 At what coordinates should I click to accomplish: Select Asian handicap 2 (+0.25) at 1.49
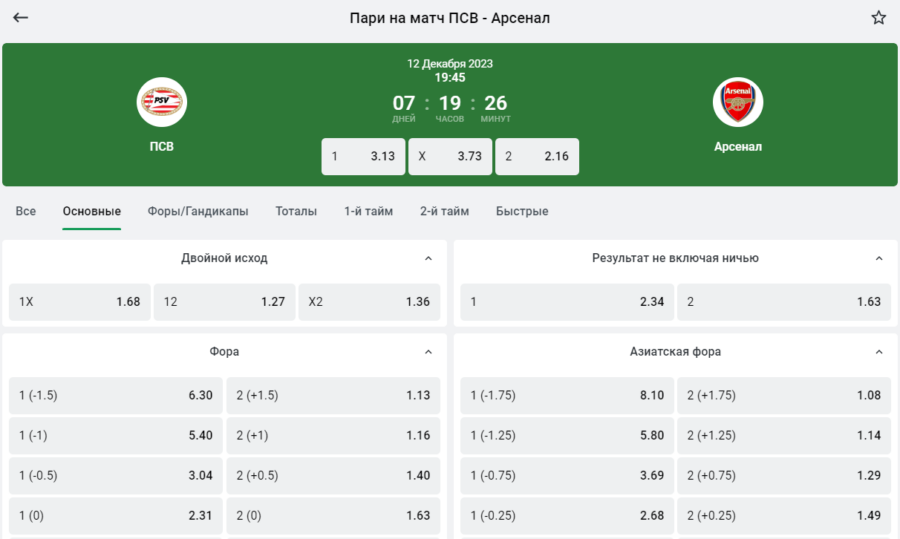point(784,516)
